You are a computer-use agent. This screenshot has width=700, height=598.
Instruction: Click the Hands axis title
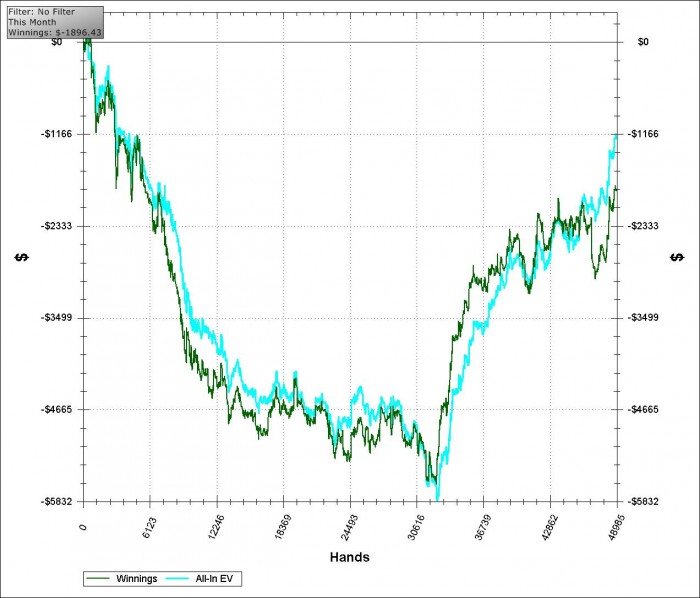click(350, 557)
